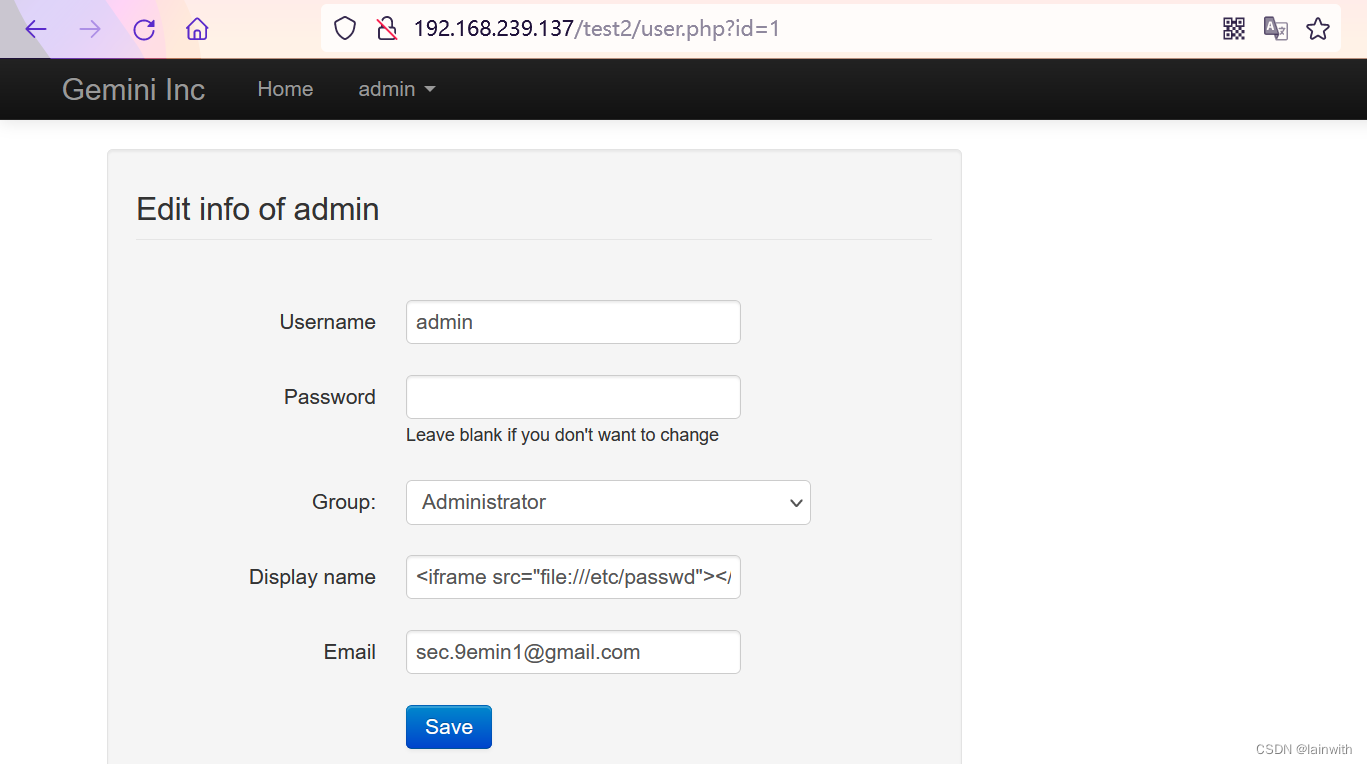Image resolution: width=1367 pixels, height=764 pixels.
Task: Click the Email label
Action: coord(350,652)
